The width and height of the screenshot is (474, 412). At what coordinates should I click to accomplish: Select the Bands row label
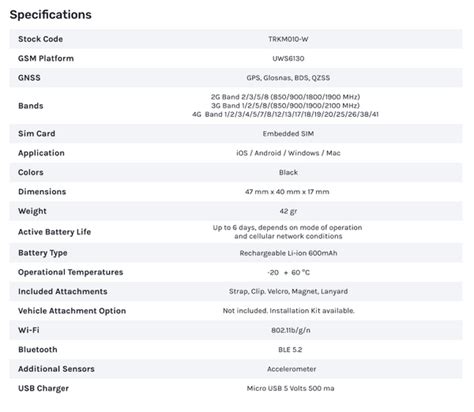point(31,106)
